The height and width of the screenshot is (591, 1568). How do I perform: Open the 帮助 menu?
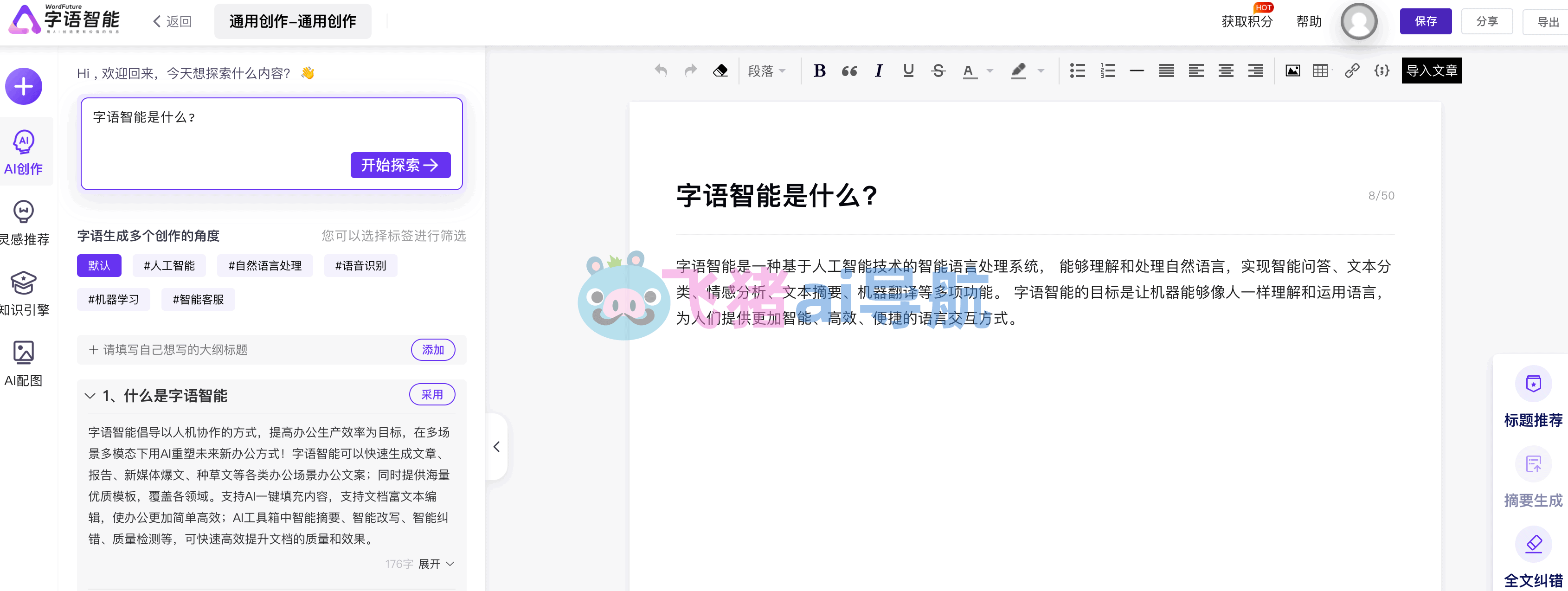click(1309, 21)
